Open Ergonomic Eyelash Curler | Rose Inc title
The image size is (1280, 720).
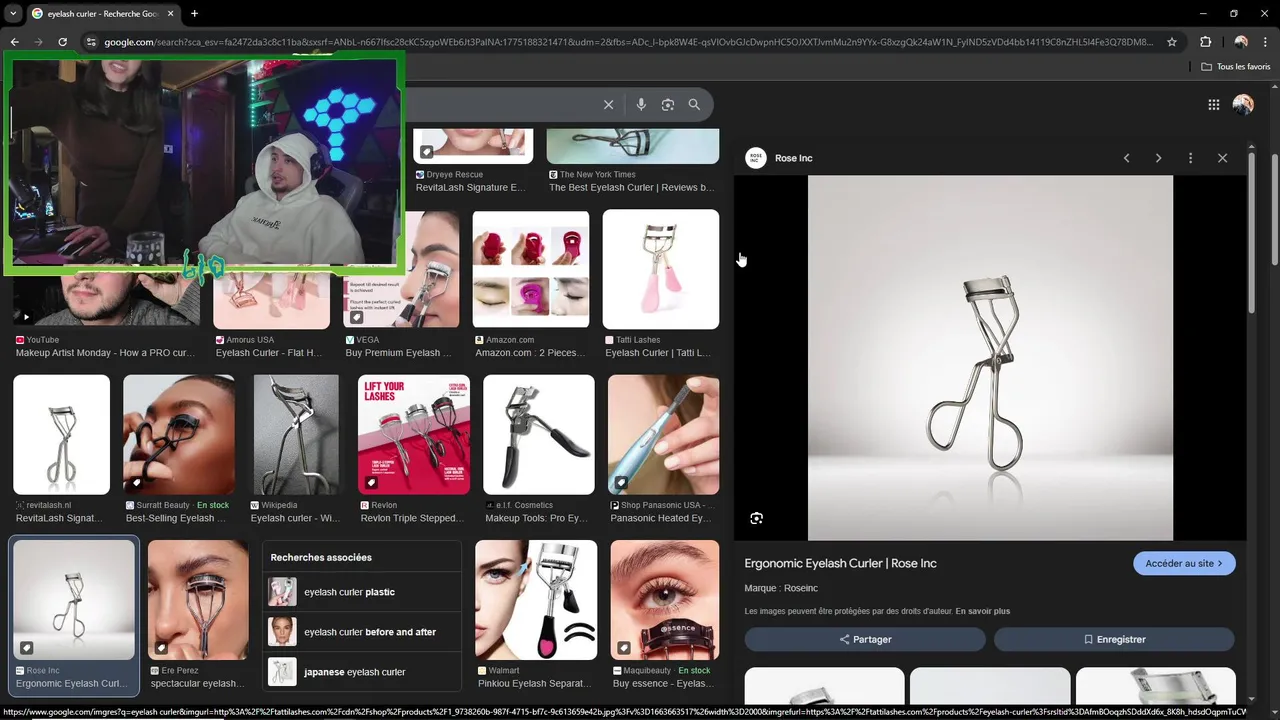click(x=840, y=563)
